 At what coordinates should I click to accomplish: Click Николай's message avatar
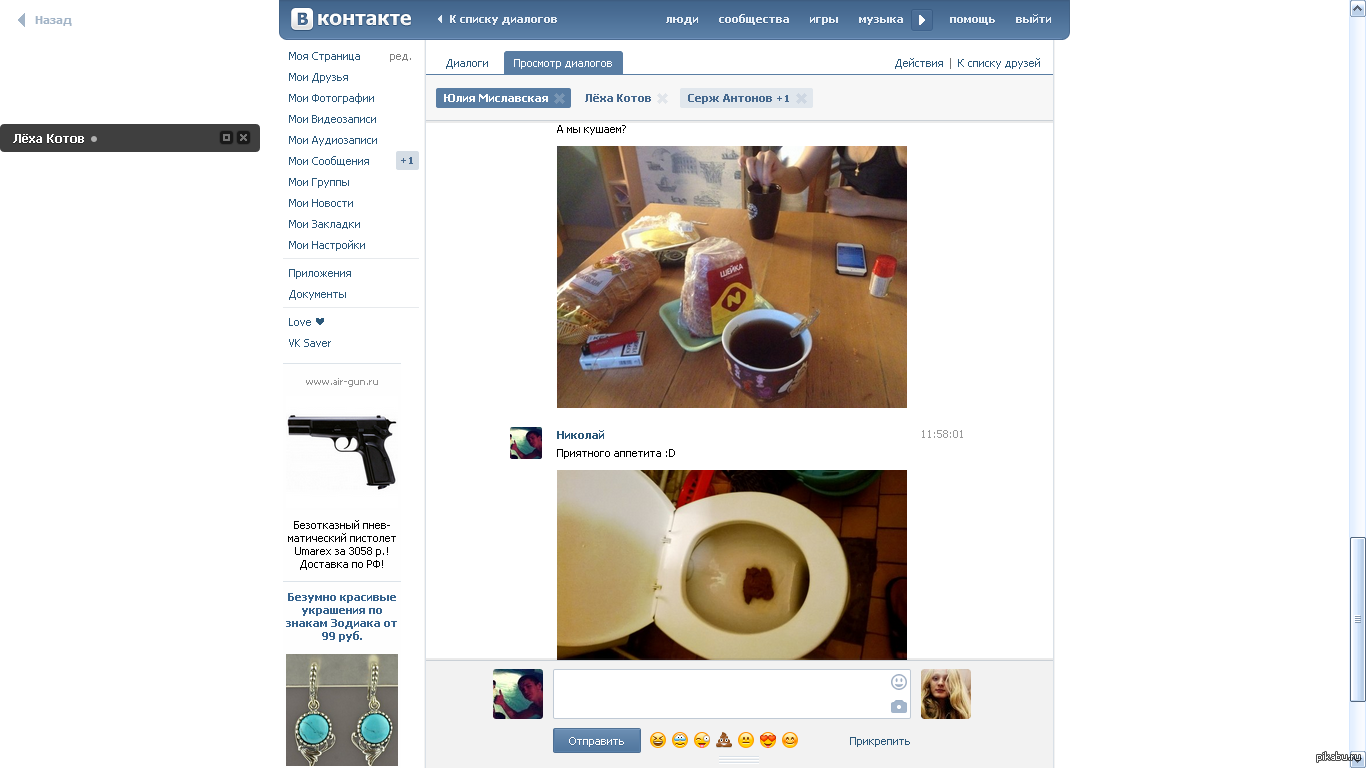[526, 443]
